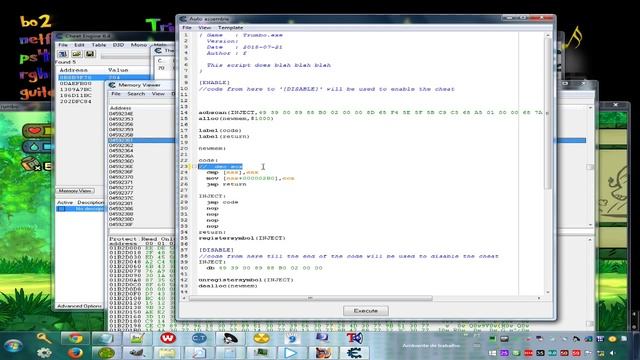The height and width of the screenshot is (360, 640).
Task: Open Edit menu in Cheat Engine main window
Action: click(79, 45)
